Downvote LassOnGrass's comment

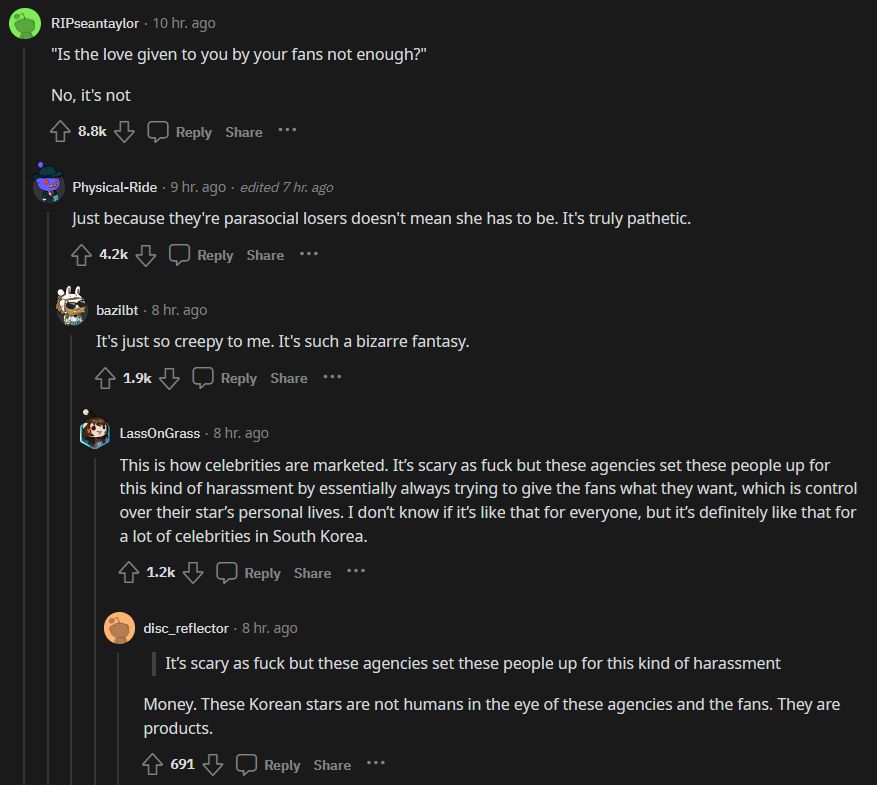point(192,573)
